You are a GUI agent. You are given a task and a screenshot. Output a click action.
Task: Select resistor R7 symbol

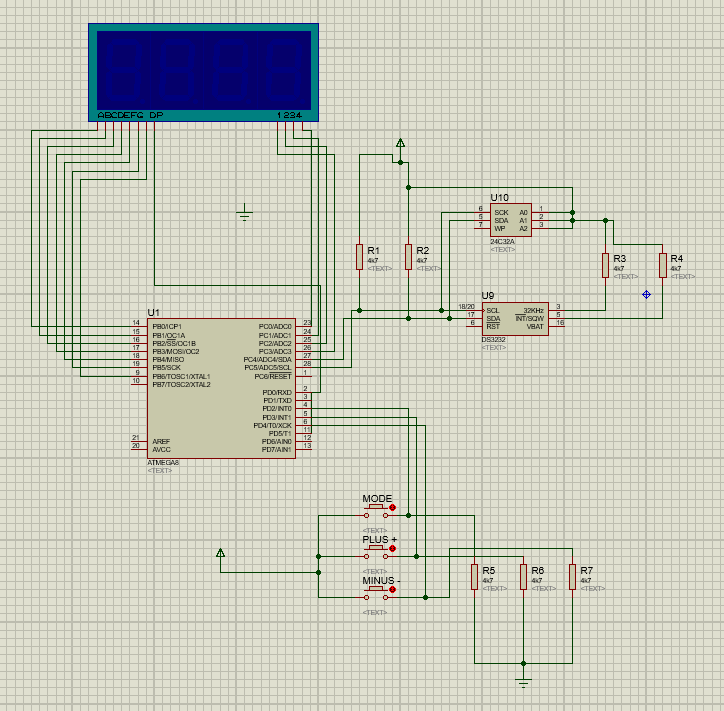coord(572,576)
